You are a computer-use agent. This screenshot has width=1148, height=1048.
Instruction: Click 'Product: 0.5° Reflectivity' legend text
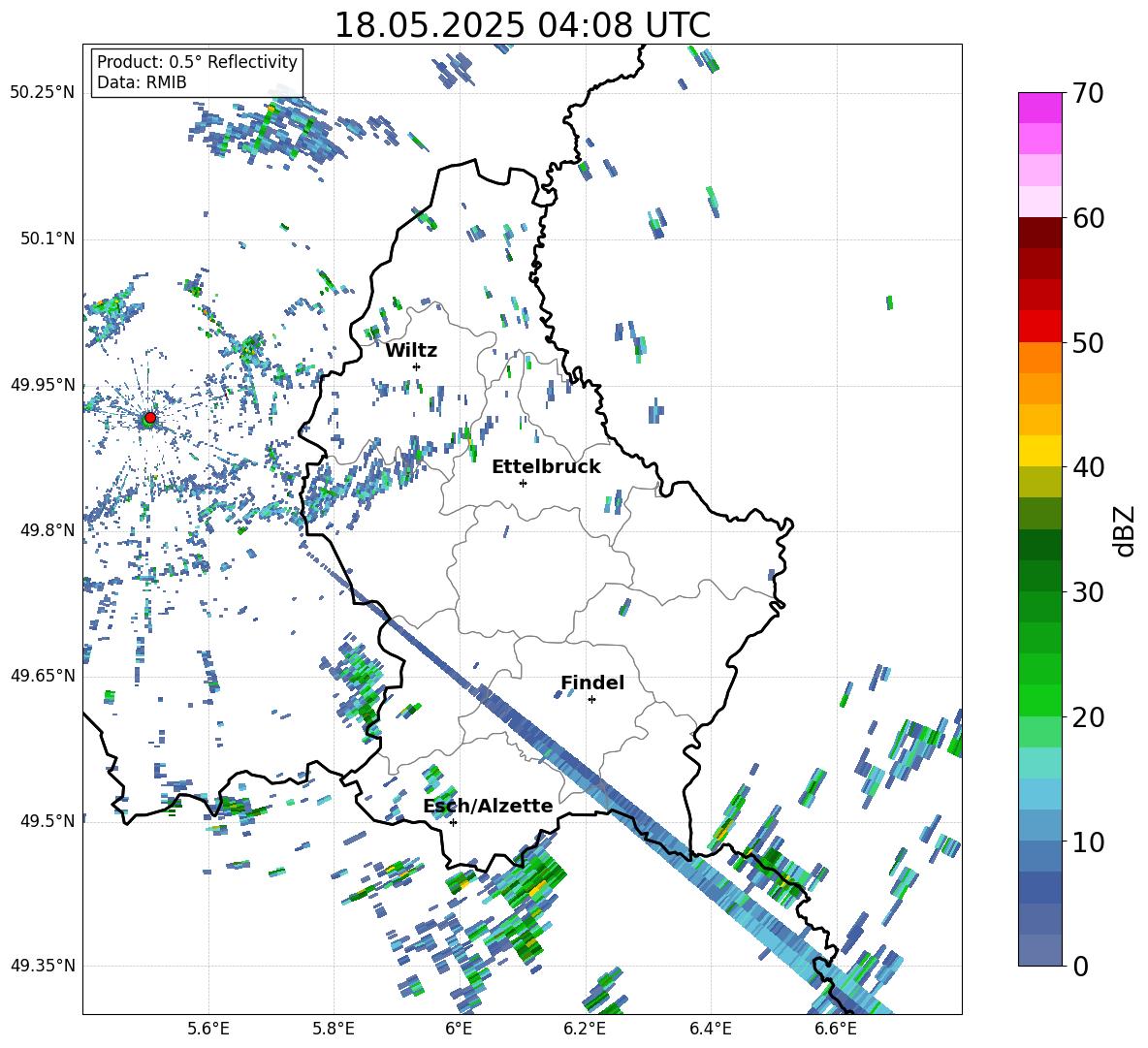pyautogui.click(x=197, y=62)
